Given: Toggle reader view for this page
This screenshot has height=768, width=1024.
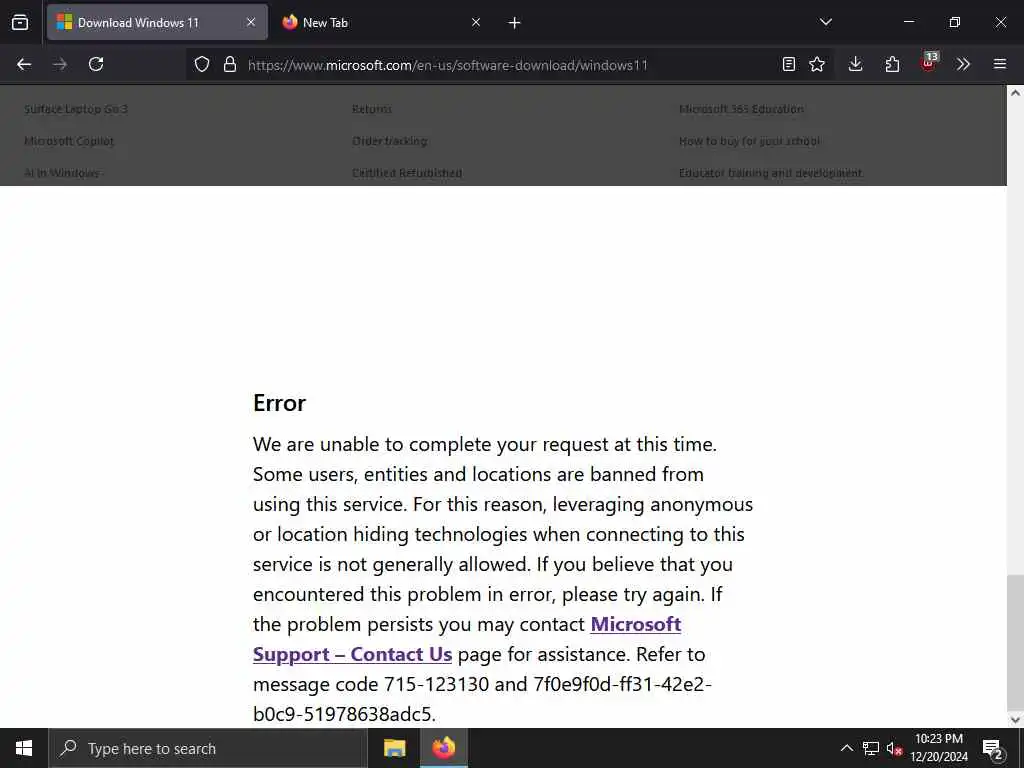Looking at the screenshot, I should tap(789, 64).
